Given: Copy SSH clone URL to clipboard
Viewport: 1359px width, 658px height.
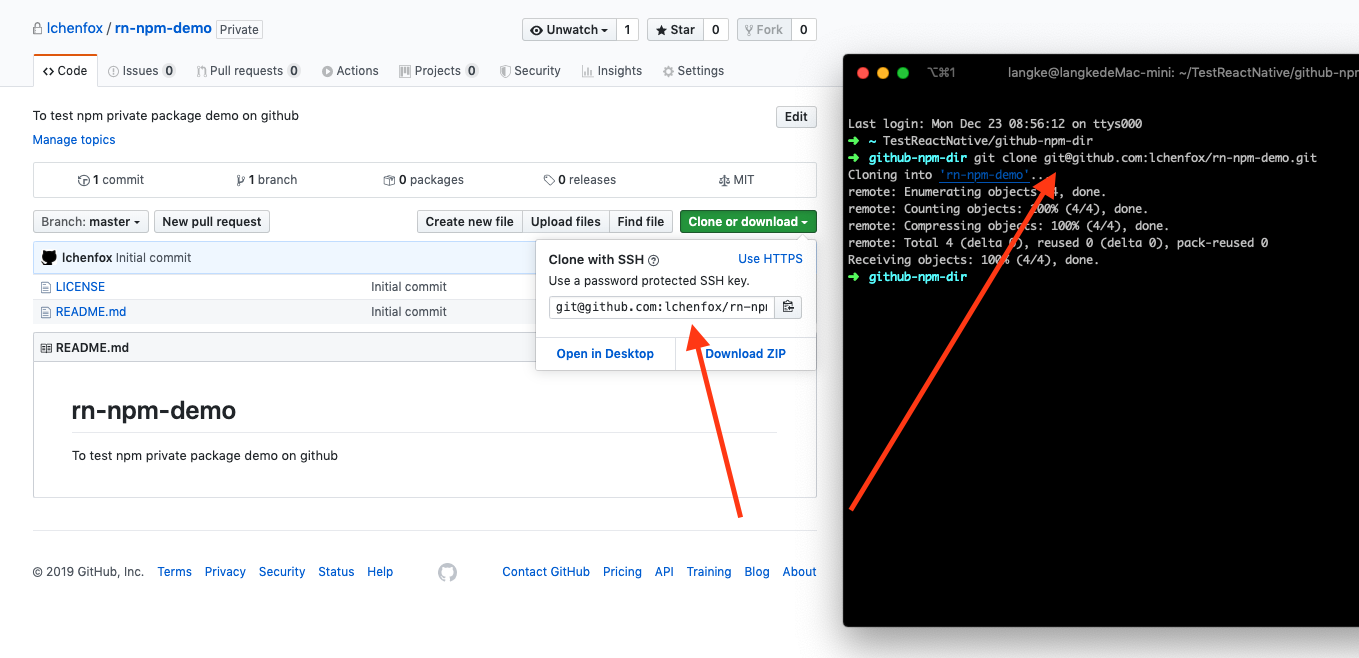Looking at the screenshot, I should tap(788, 307).
